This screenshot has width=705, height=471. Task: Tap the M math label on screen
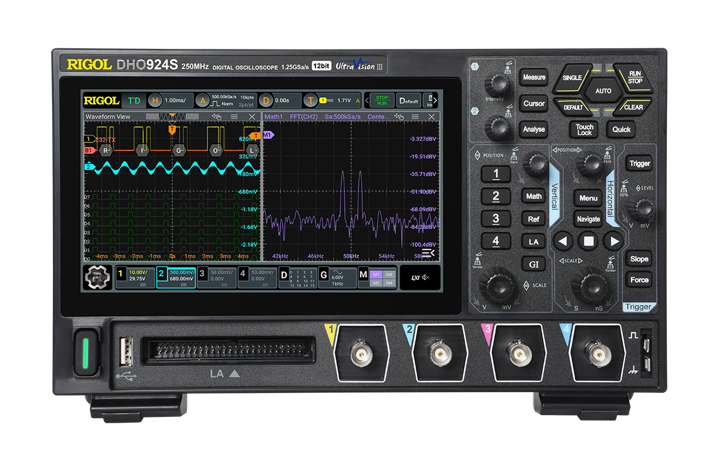[363, 274]
